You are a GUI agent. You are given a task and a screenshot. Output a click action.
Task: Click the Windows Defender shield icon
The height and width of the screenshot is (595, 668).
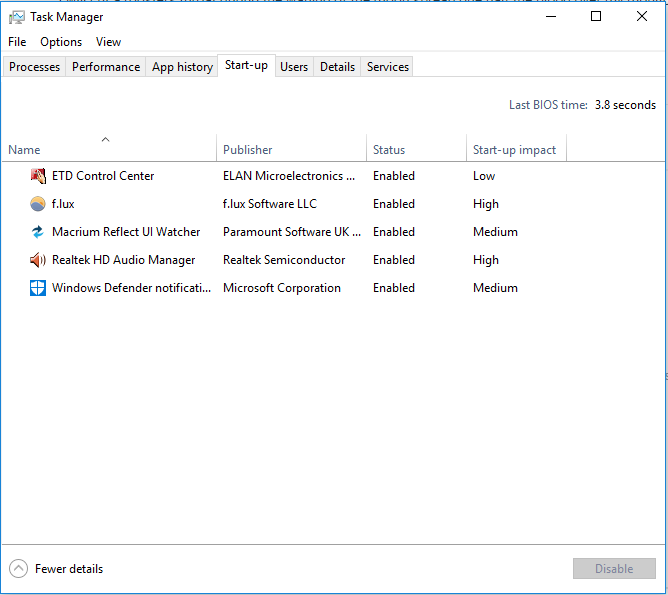tap(38, 288)
